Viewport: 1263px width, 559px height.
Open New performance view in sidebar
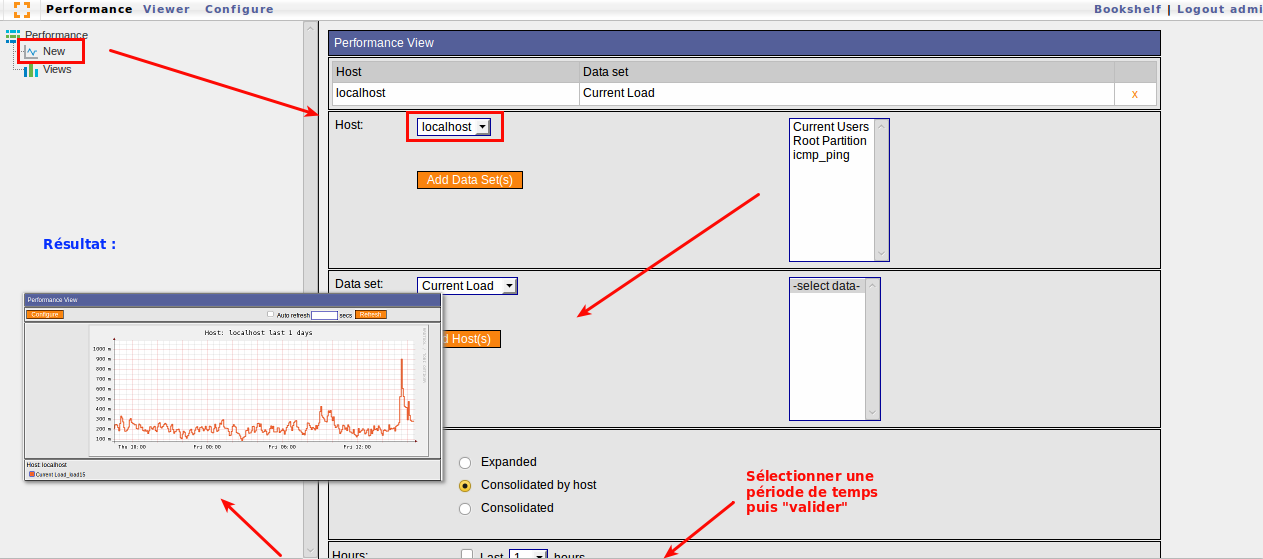click(53, 51)
